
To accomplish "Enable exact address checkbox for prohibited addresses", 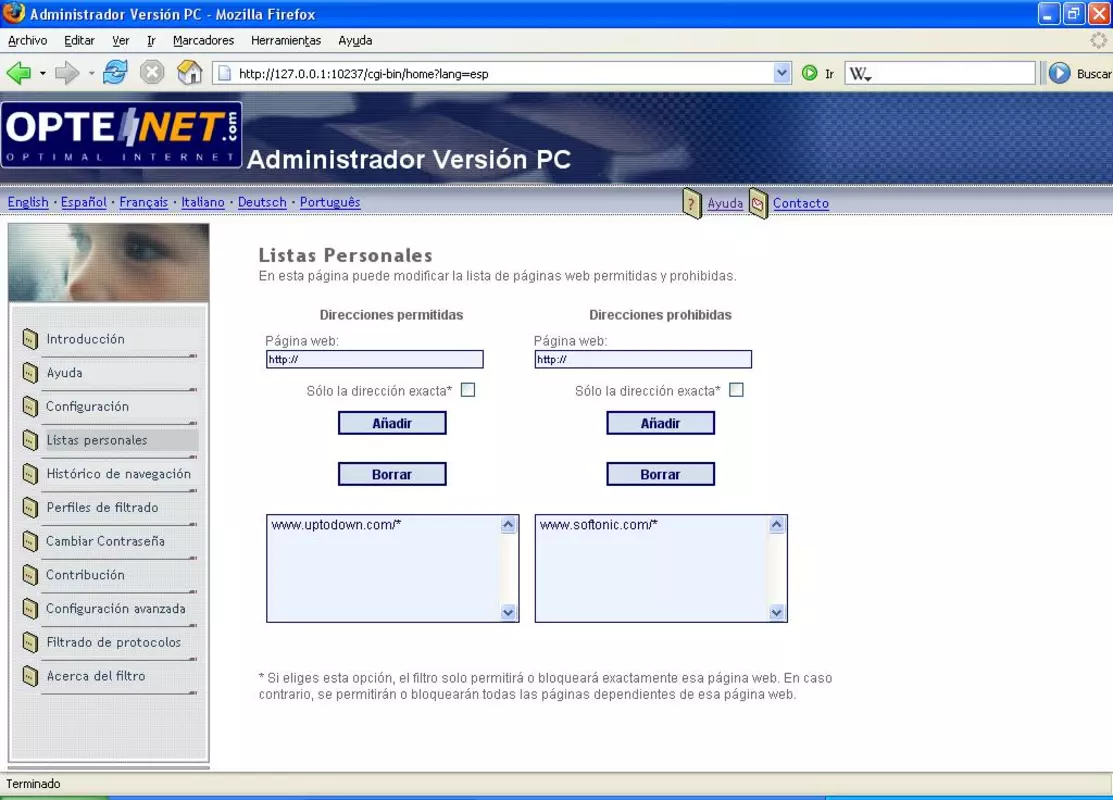I will click(x=736, y=390).
